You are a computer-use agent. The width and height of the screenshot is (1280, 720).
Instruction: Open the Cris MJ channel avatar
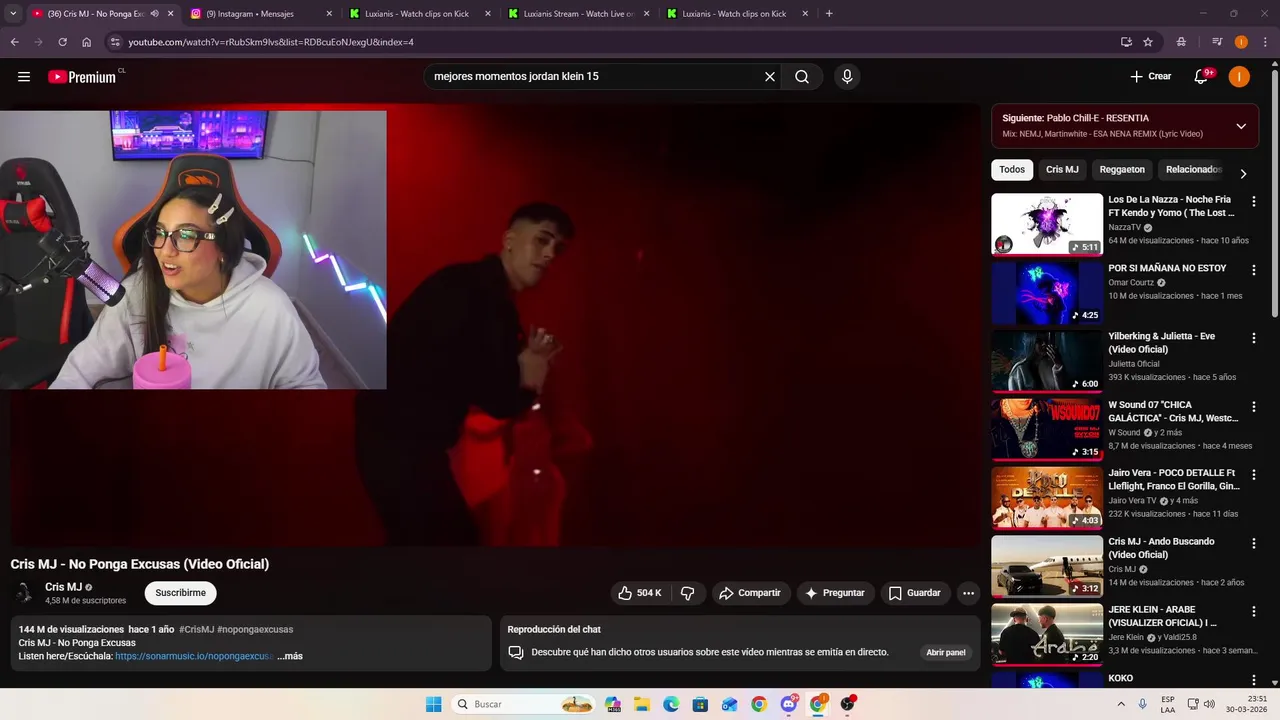(x=23, y=593)
